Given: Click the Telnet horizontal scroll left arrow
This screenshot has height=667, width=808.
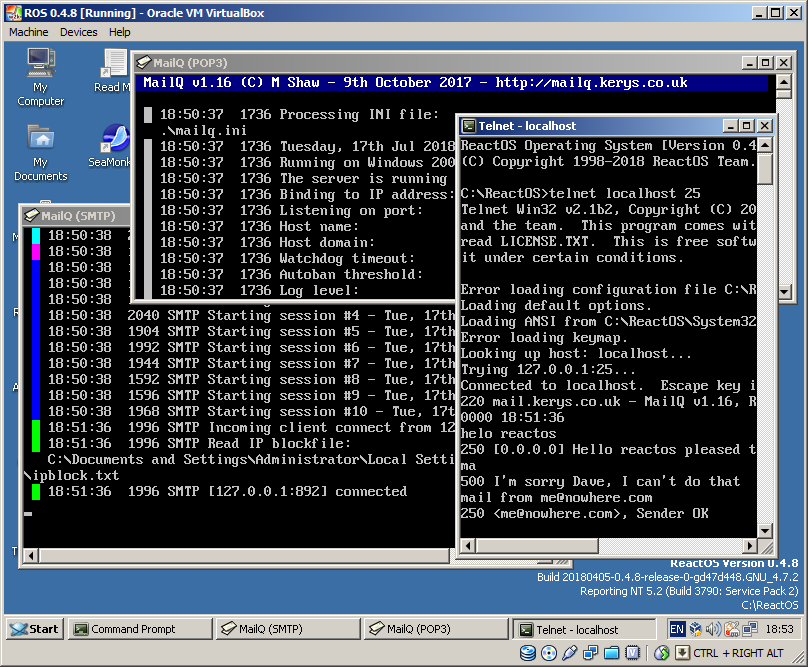Looking at the screenshot, I should pyautogui.click(x=468, y=545).
